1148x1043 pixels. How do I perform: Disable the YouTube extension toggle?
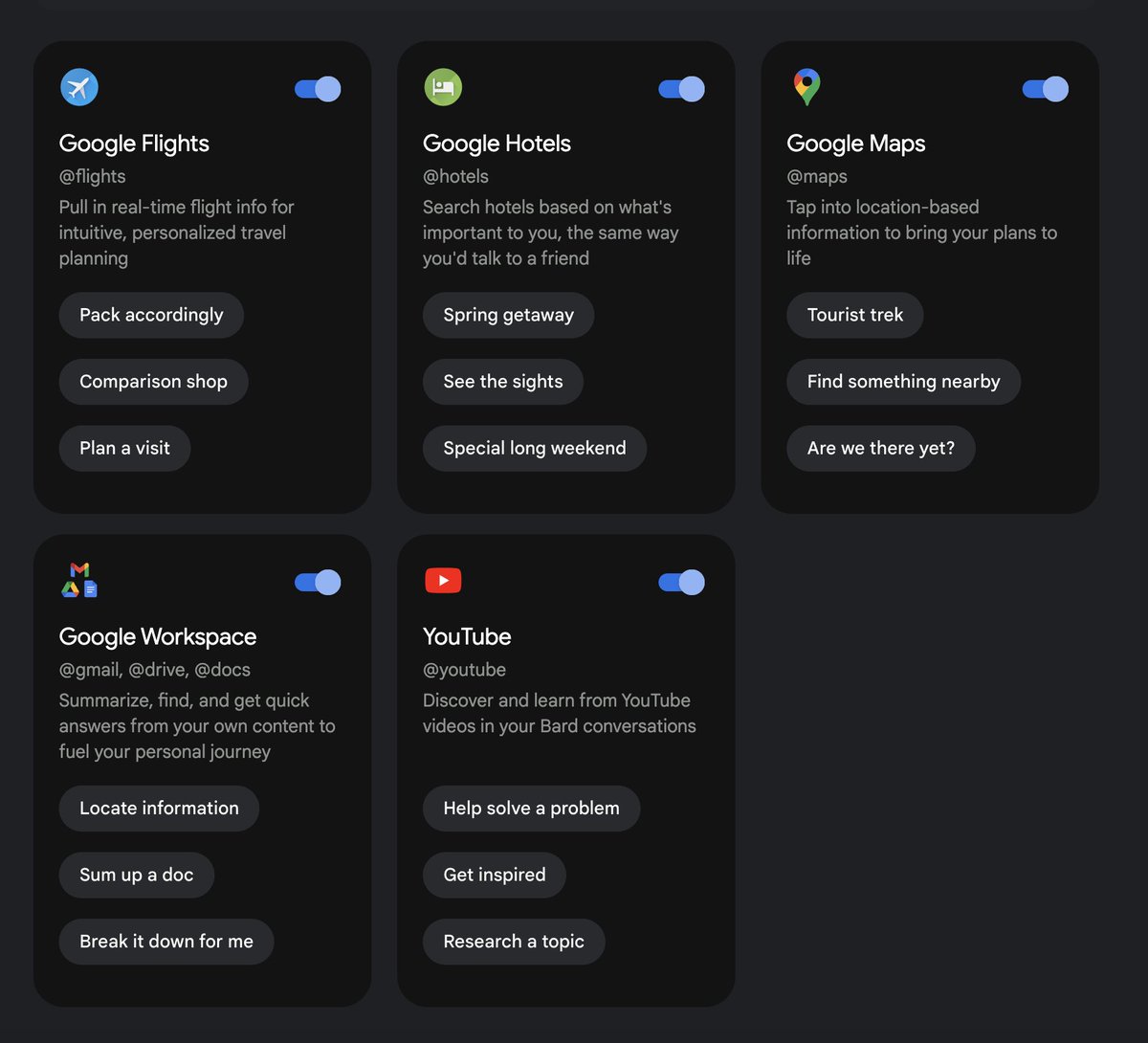coord(681,583)
